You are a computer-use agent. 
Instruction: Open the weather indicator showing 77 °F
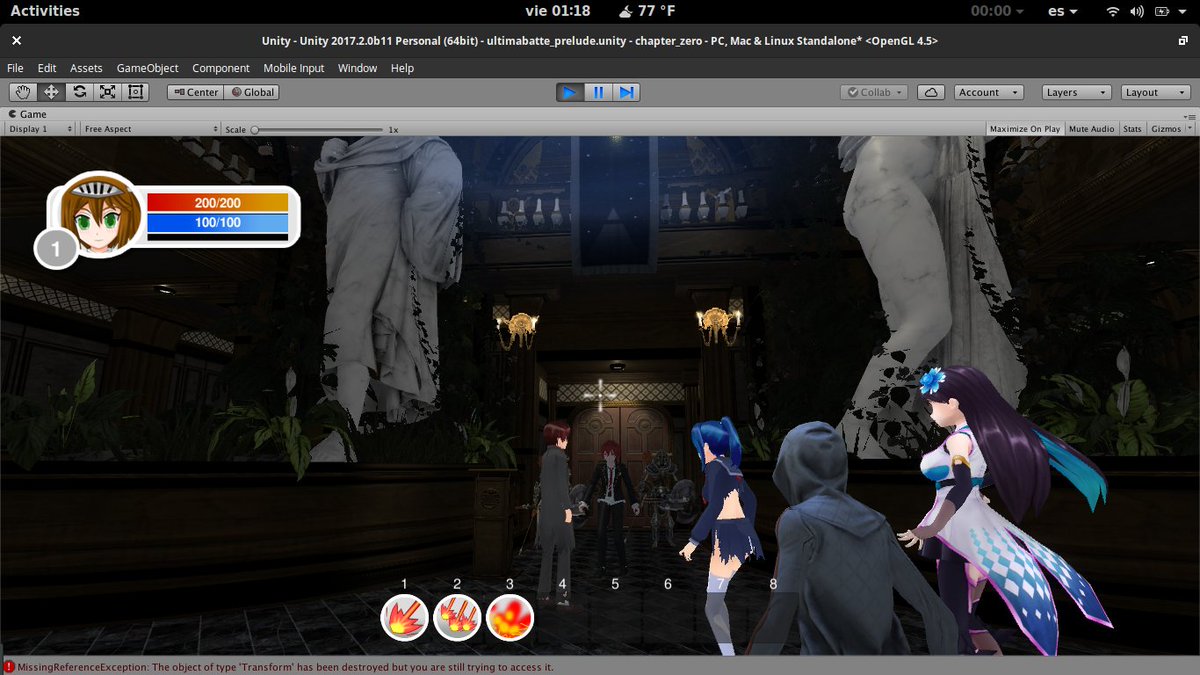(647, 11)
